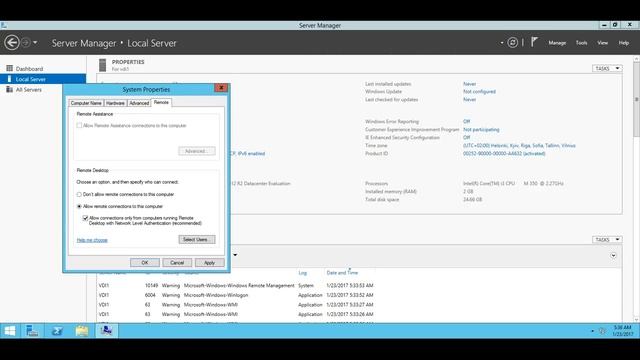Click the All Servers icon in sidebar
The image size is (640, 360).
[9, 89]
